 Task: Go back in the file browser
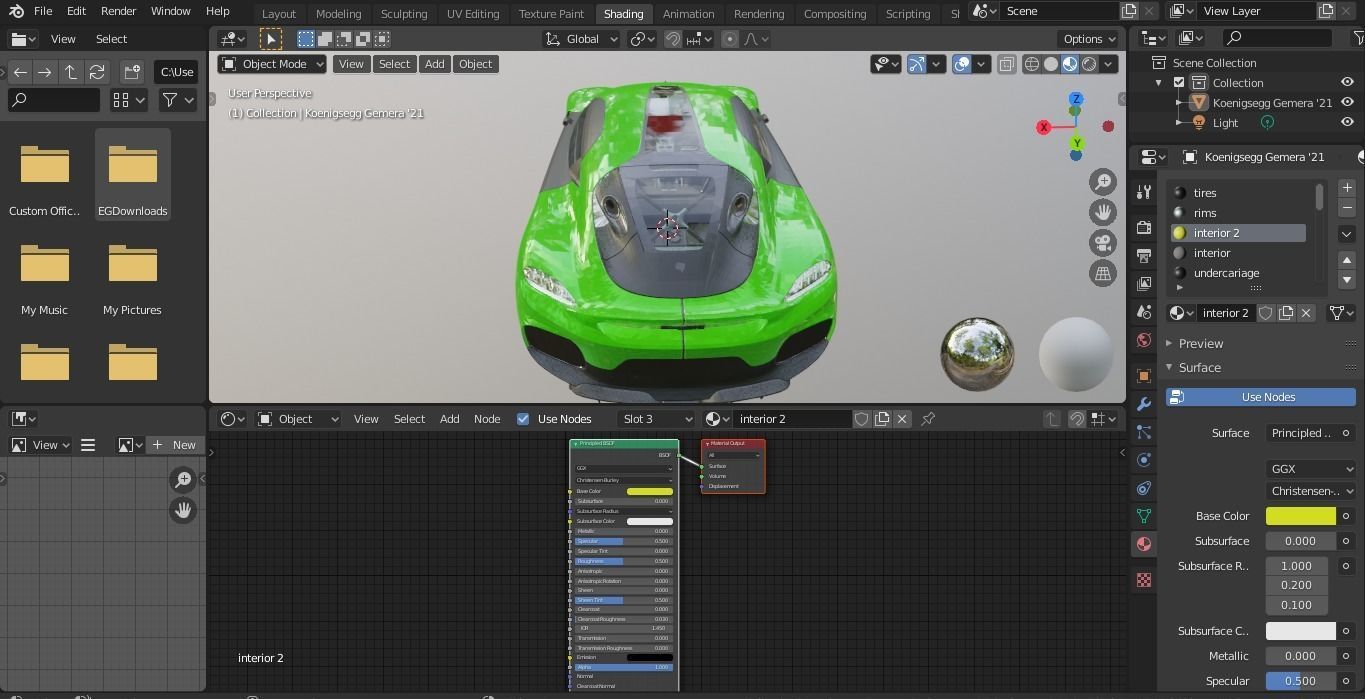tap(20, 72)
